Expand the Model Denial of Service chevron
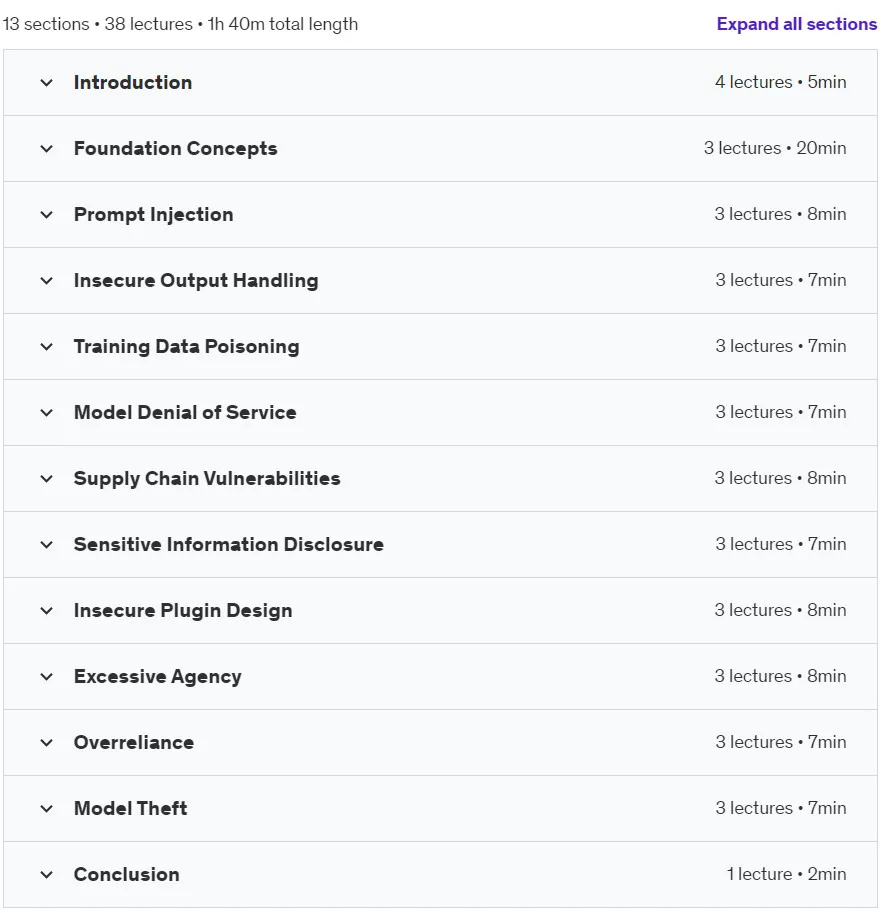The image size is (881, 913). click(x=47, y=412)
